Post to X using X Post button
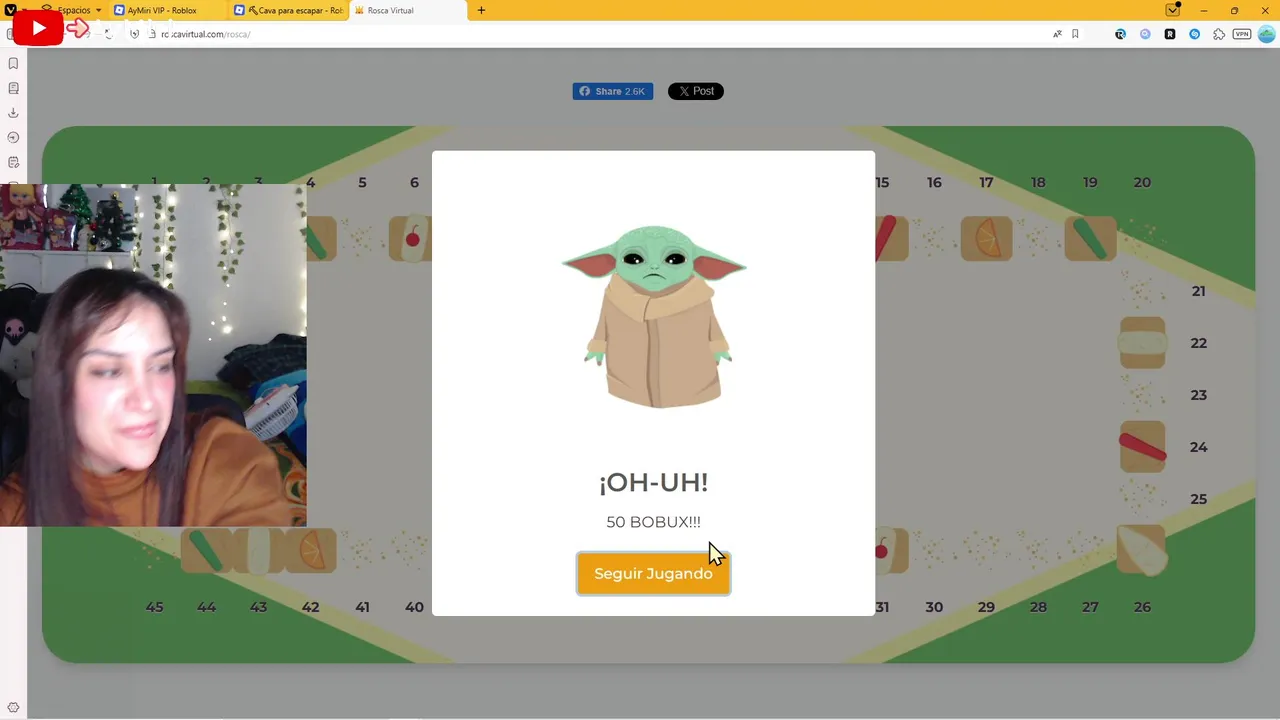Screen dimensions: 1280x720 tap(695, 91)
